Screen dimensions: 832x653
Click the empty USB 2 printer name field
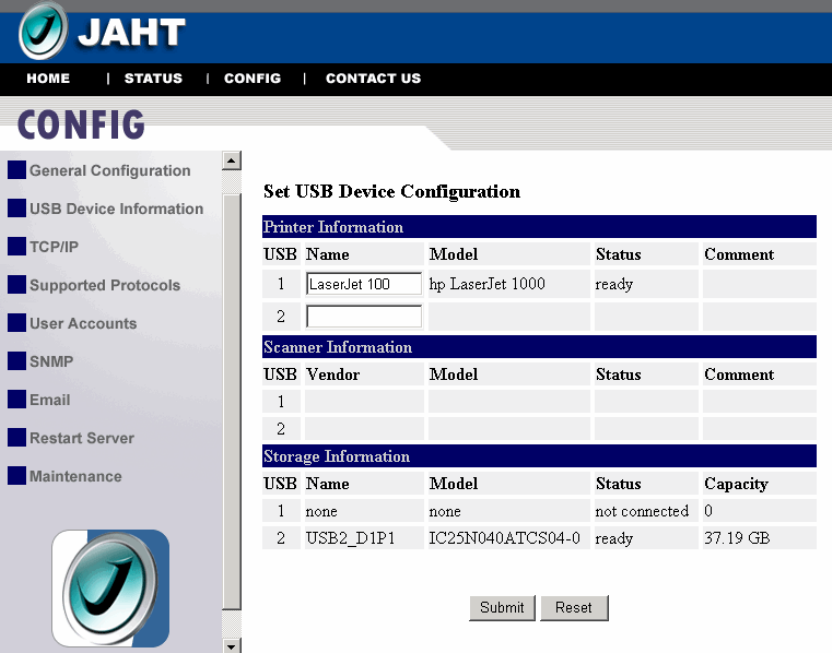pos(364,316)
